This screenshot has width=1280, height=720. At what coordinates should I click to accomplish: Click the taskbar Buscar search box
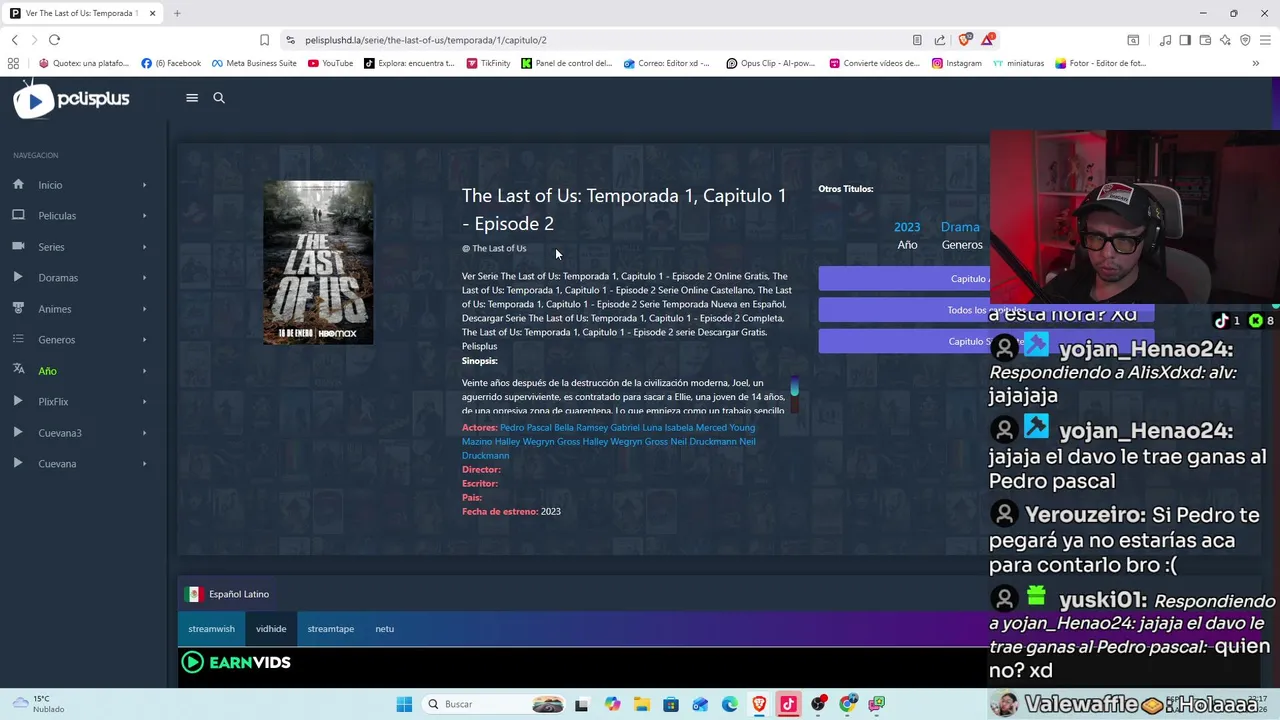click(494, 704)
